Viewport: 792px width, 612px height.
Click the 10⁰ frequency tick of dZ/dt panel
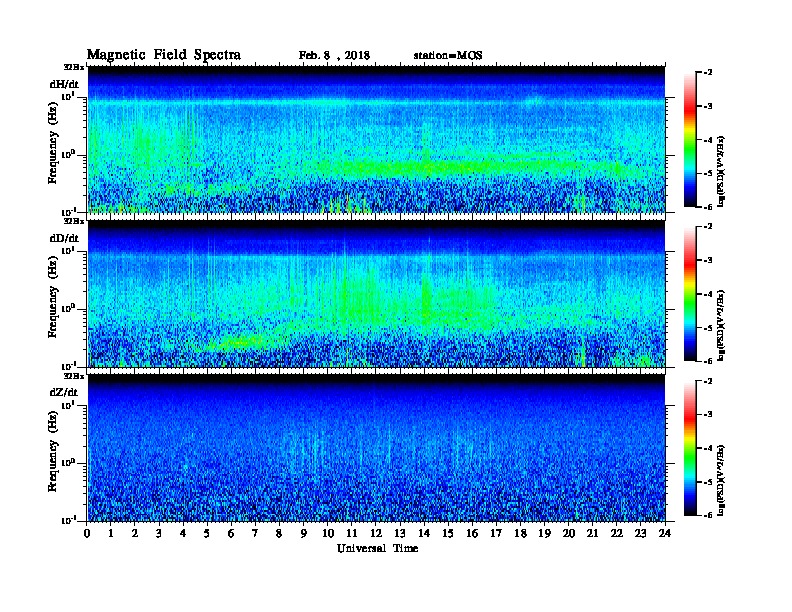pyautogui.click(x=67, y=463)
